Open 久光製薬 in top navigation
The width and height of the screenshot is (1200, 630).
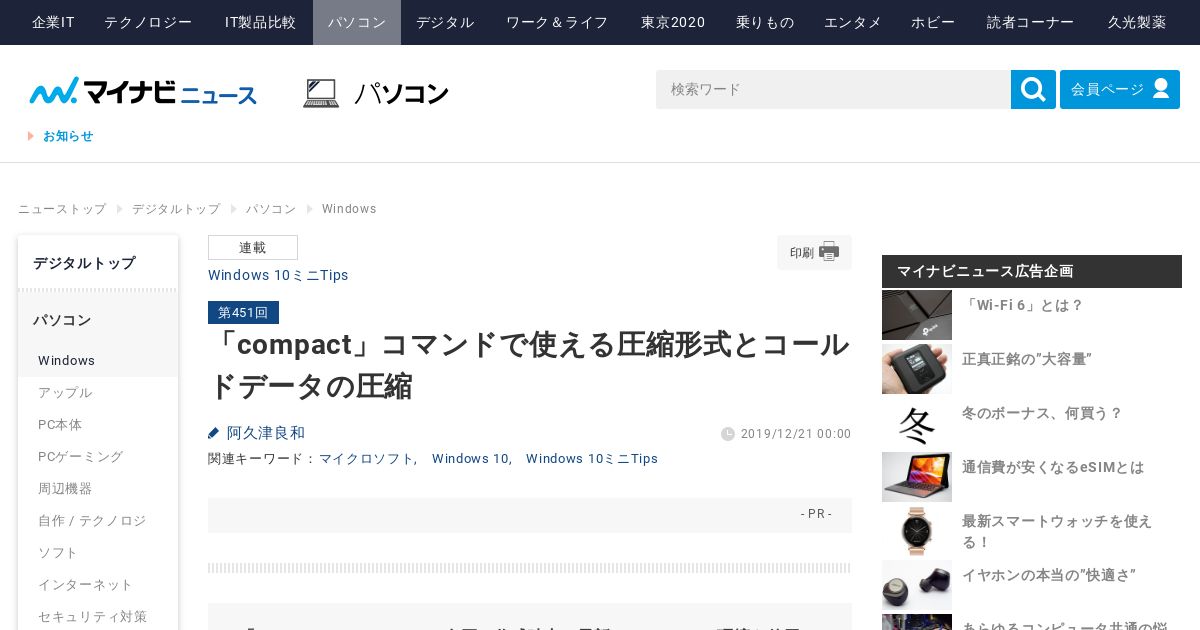[x=1137, y=22]
